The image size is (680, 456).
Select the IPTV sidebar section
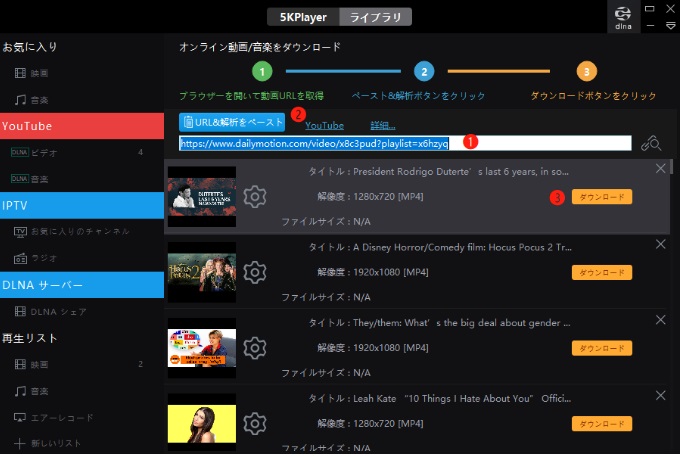click(x=82, y=205)
